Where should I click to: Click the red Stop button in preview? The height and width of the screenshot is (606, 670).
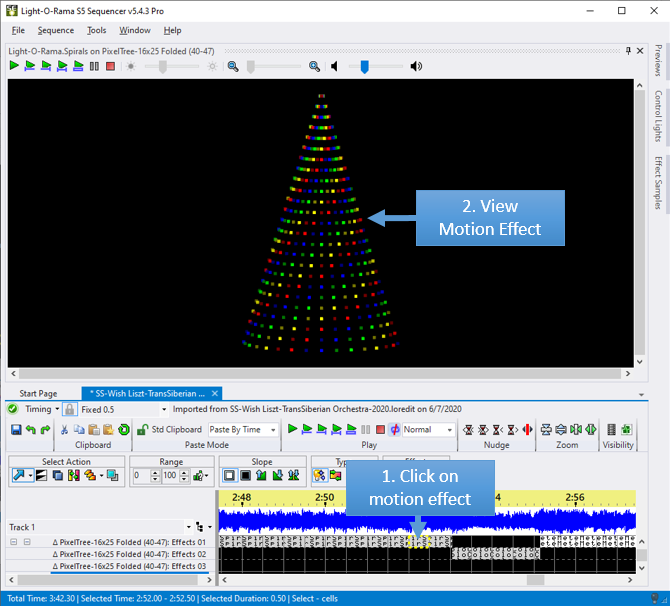point(110,66)
